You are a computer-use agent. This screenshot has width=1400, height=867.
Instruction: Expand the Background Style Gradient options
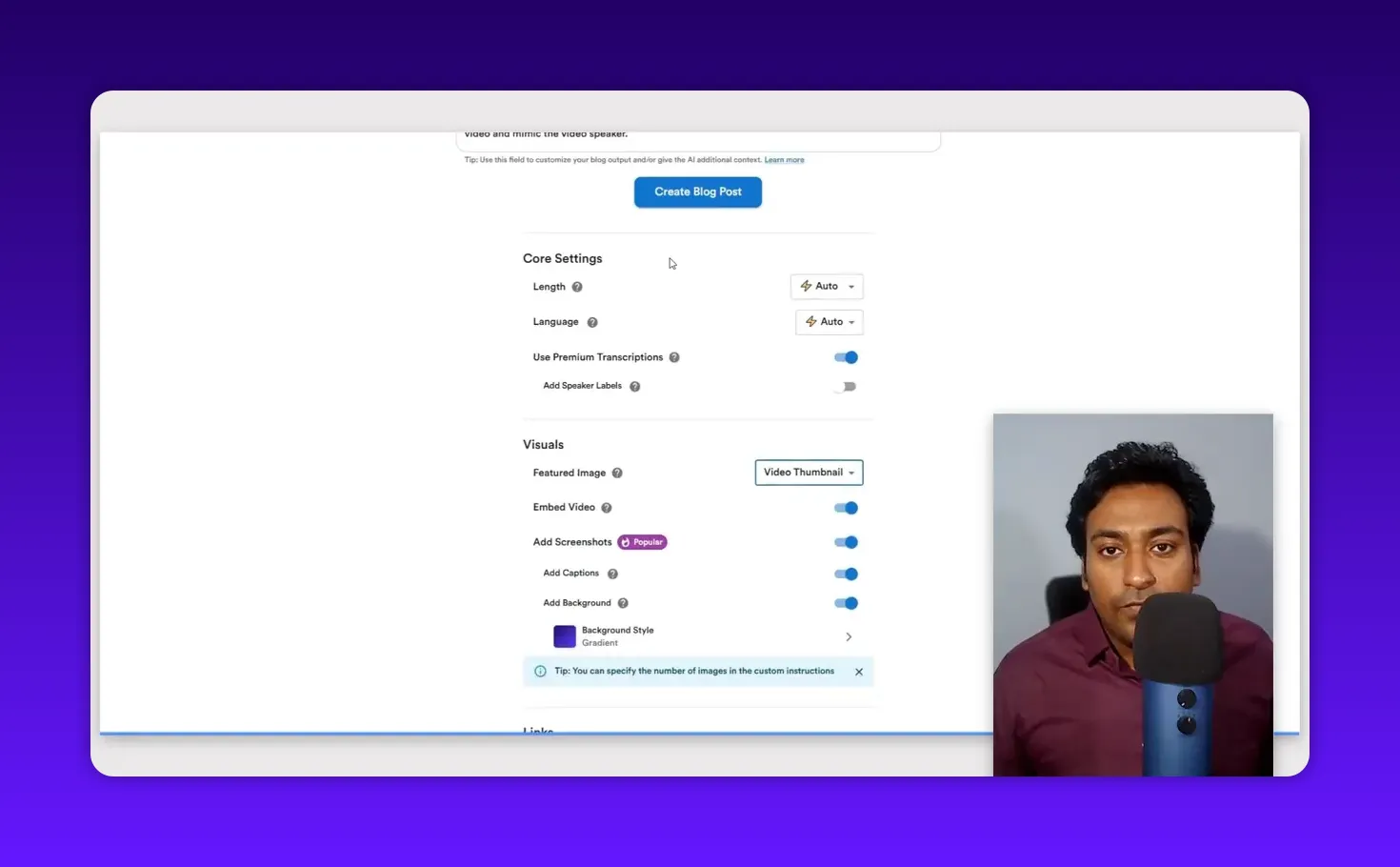click(x=848, y=636)
